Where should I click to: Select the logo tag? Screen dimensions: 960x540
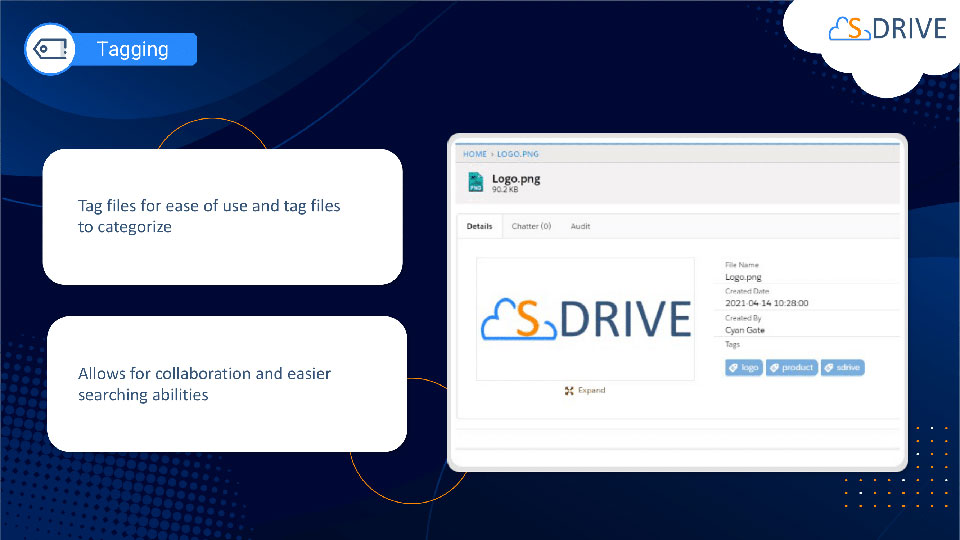click(x=744, y=367)
